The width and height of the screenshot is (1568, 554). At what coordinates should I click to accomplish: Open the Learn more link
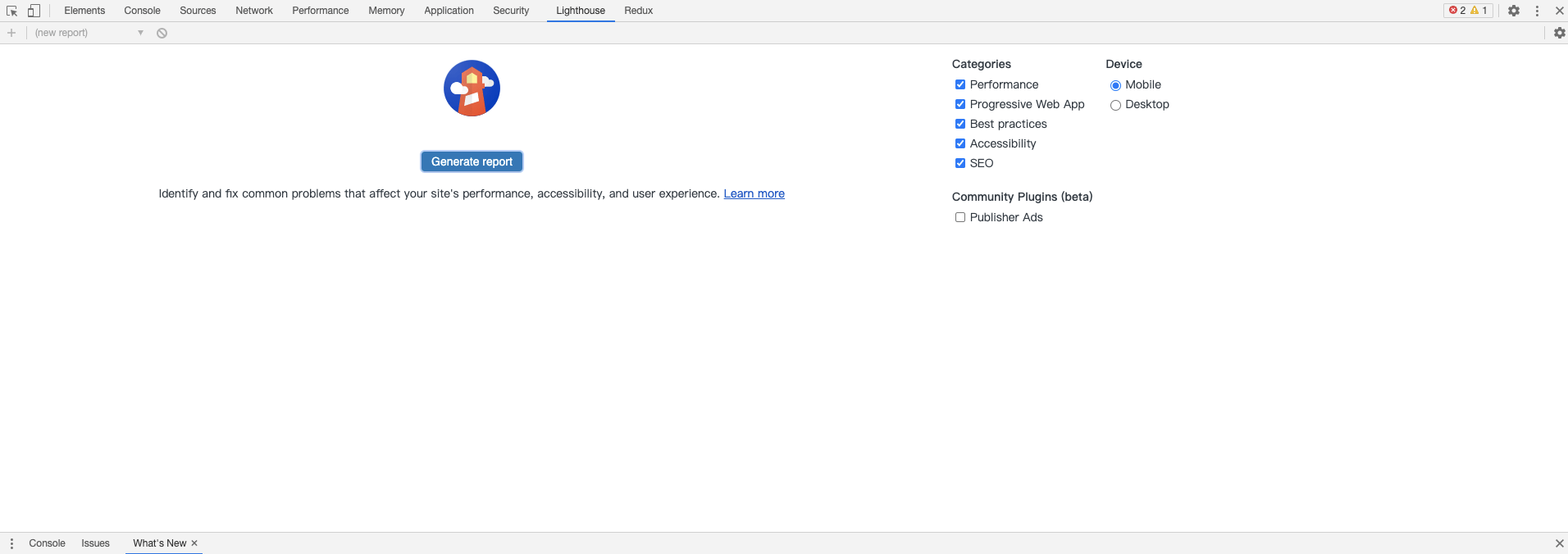(x=754, y=193)
